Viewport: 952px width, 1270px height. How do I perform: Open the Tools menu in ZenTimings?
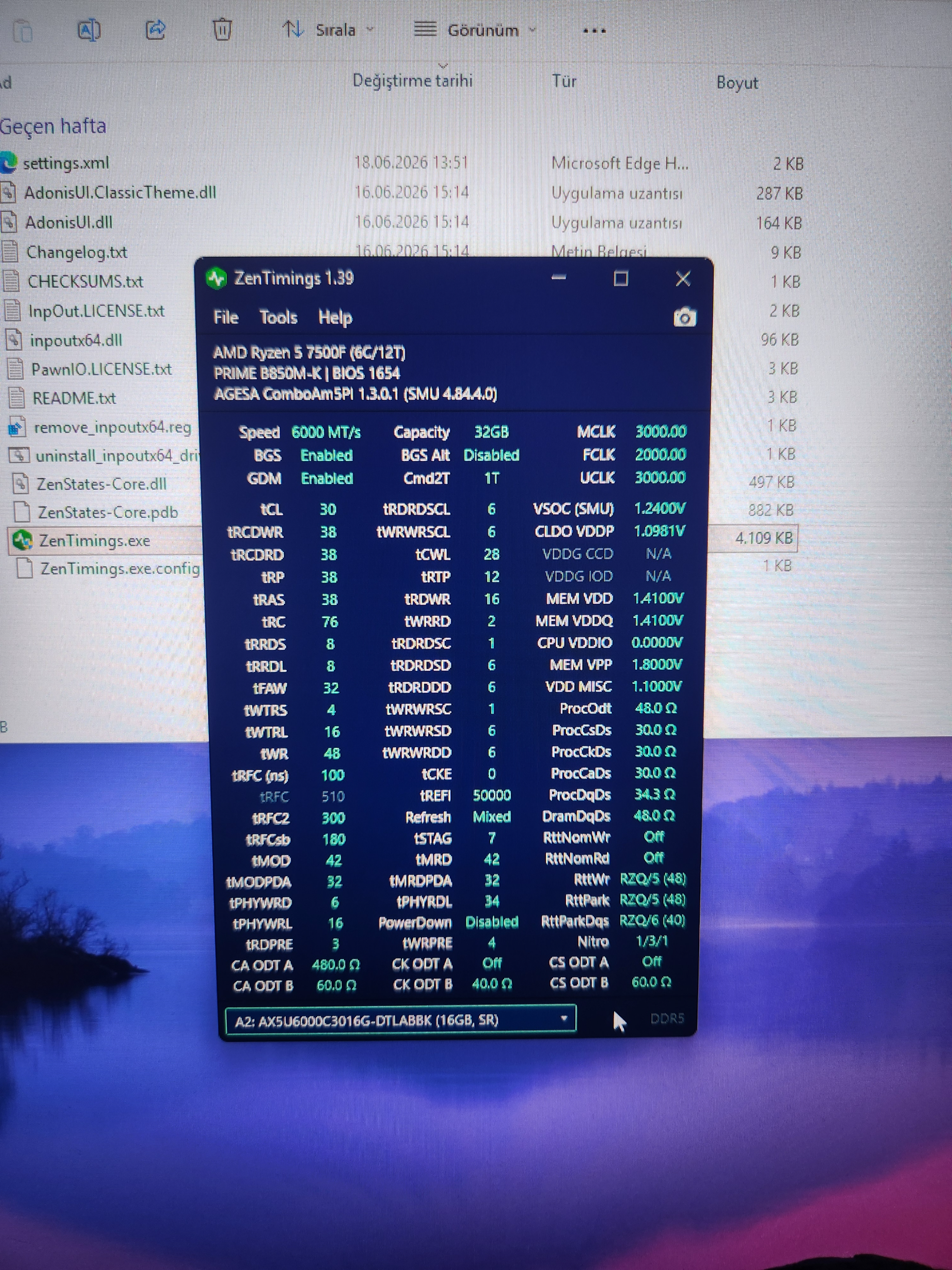pos(279,317)
